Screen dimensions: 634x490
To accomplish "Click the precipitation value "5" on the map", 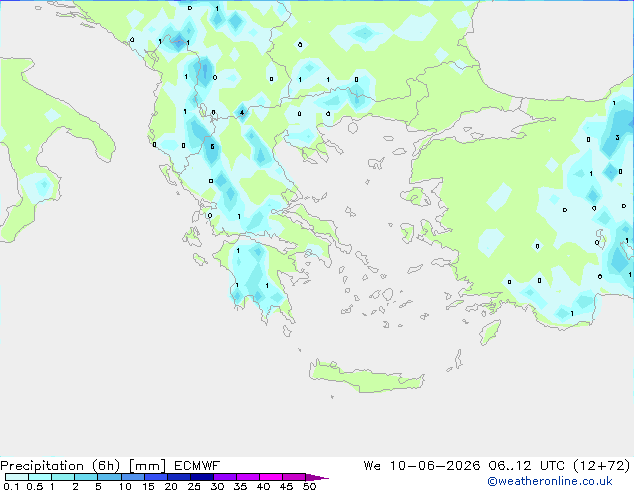I will 212,146.
